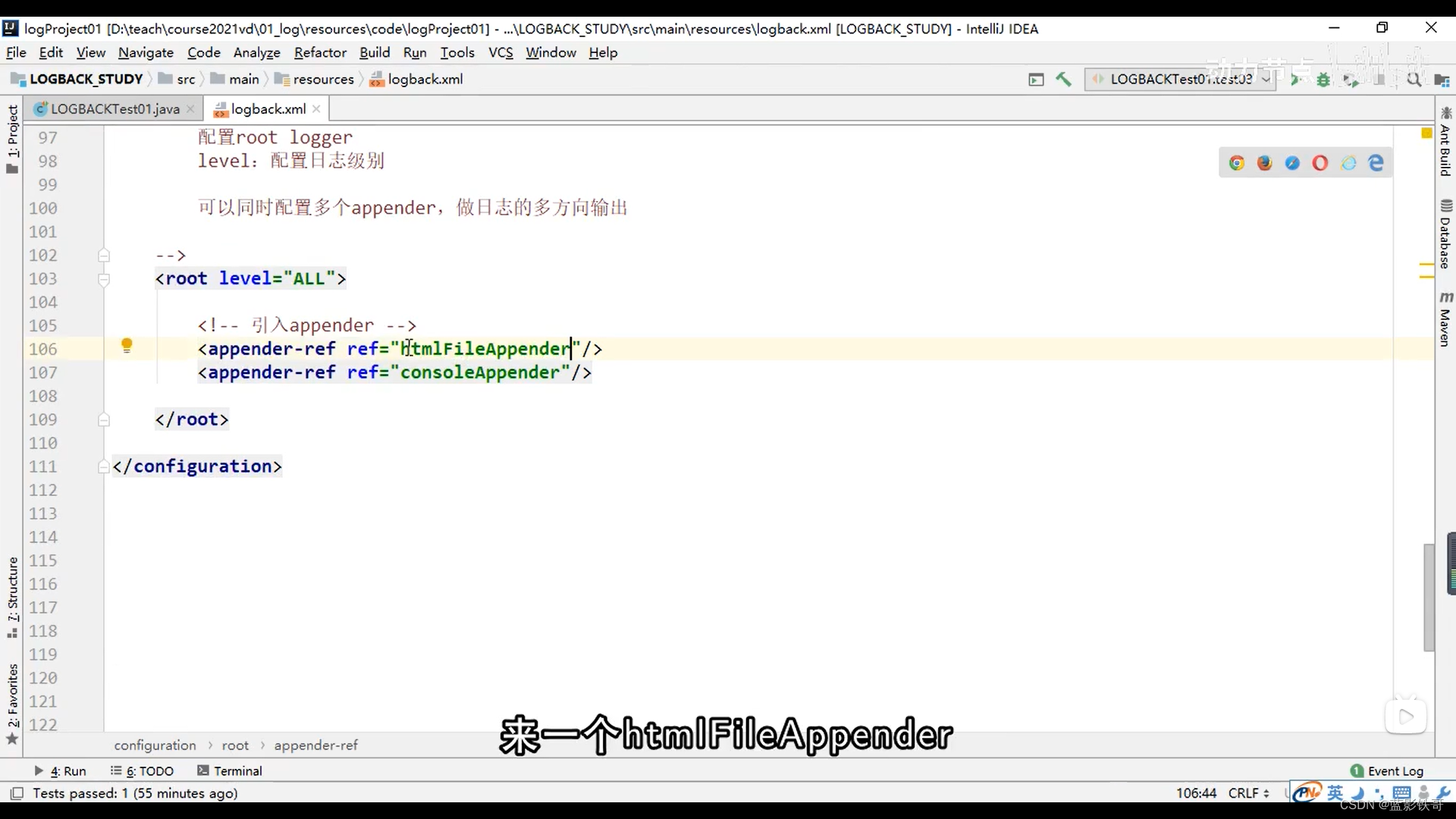The width and height of the screenshot is (1456, 819).
Task: Run with coverage icon in toolbar
Action: pyautogui.click(x=1351, y=80)
